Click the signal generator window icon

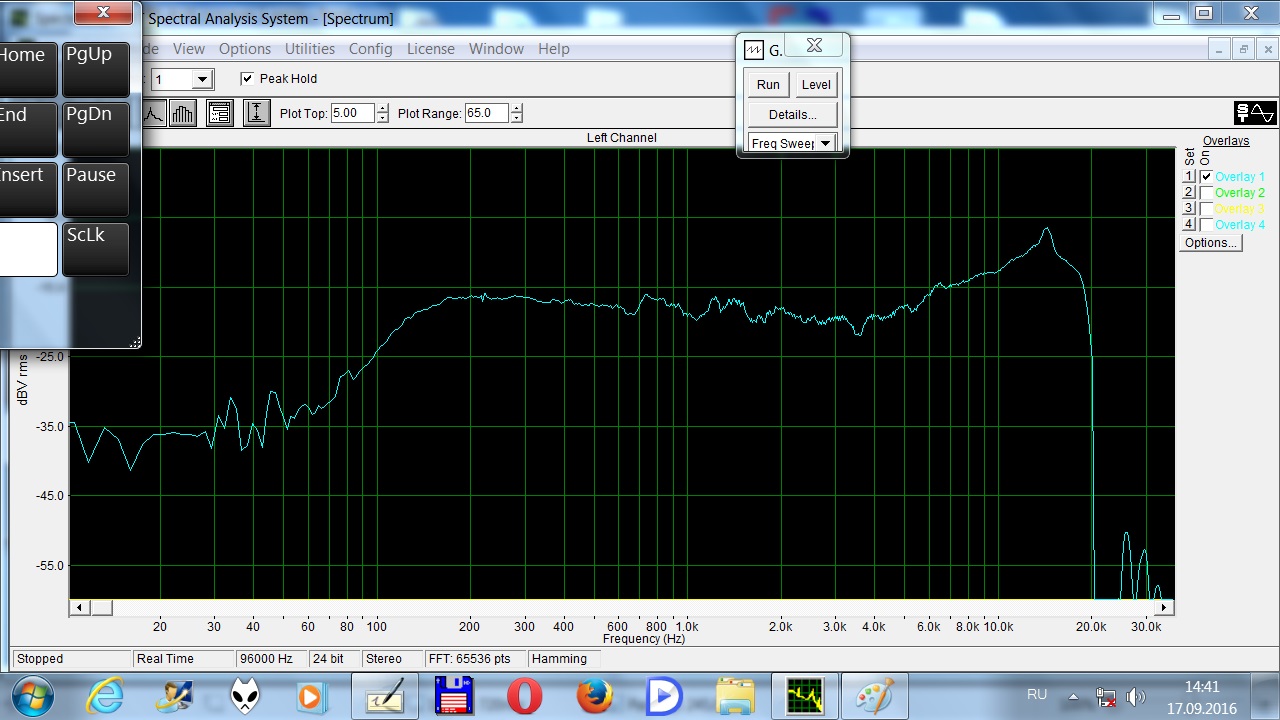754,50
